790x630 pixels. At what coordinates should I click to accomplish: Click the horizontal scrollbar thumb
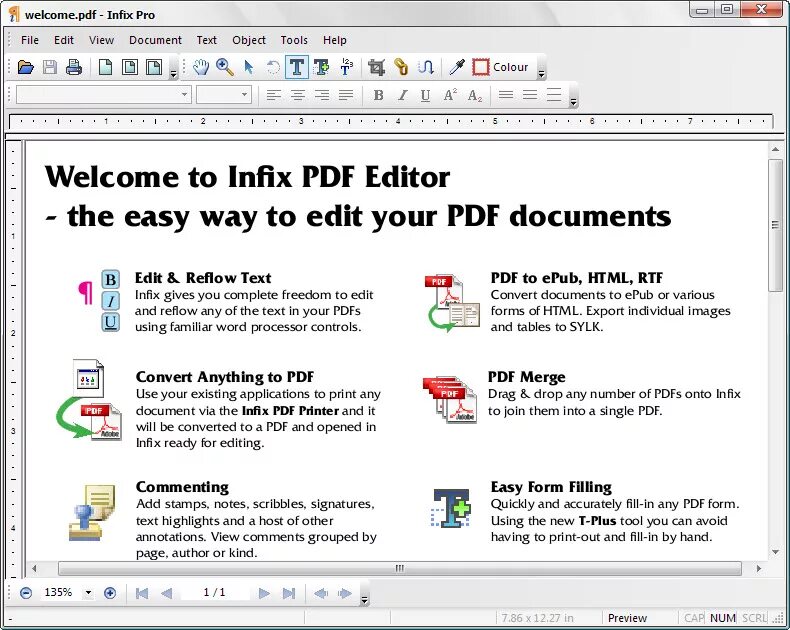[x=400, y=569]
